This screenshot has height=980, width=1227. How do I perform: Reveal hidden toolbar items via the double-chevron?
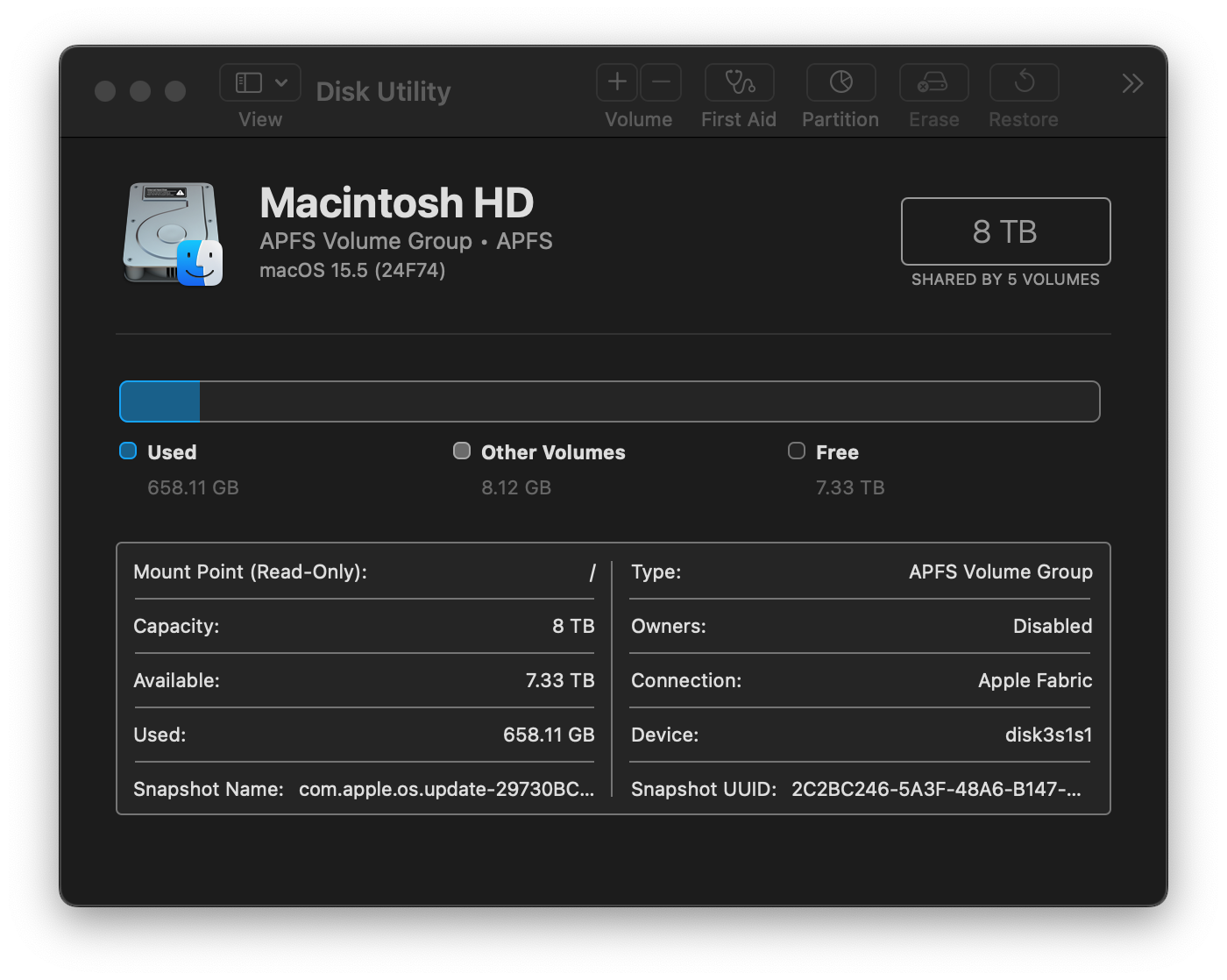click(x=1131, y=83)
